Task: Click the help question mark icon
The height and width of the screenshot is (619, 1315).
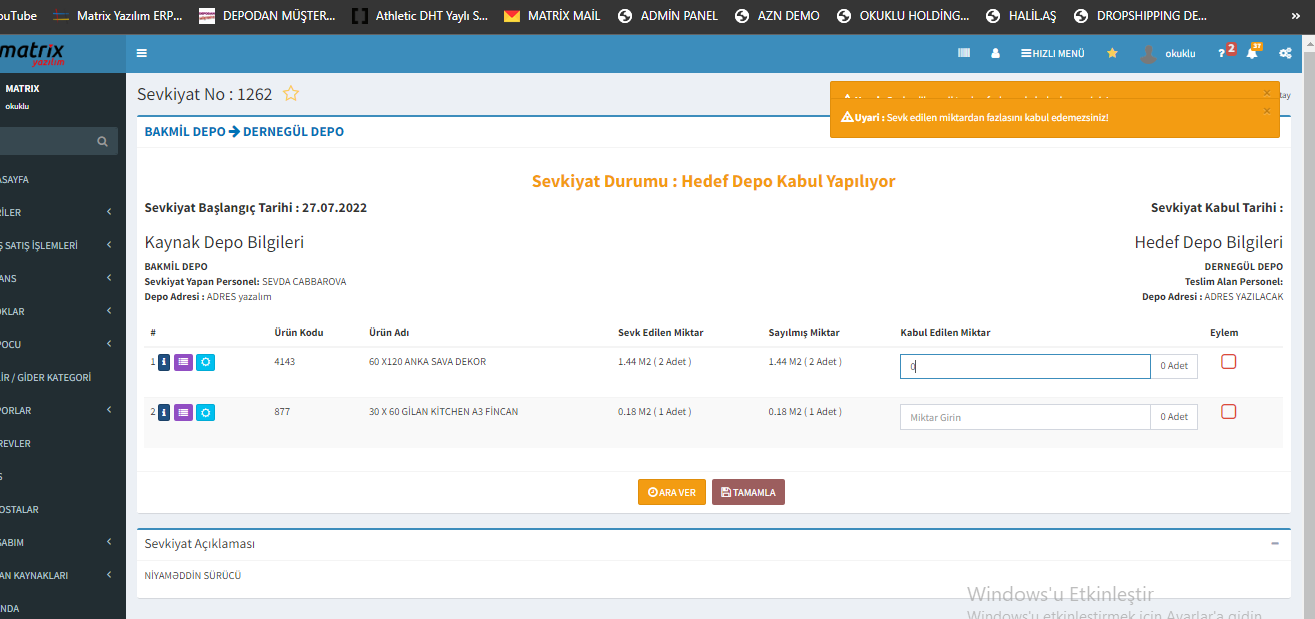Action: click(x=1221, y=53)
